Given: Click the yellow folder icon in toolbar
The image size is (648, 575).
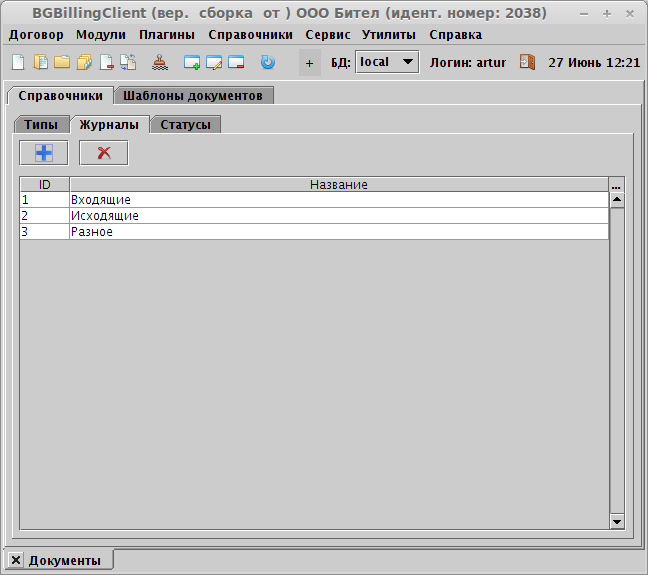Looking at the screenshot, I should (x=62, y=62).
